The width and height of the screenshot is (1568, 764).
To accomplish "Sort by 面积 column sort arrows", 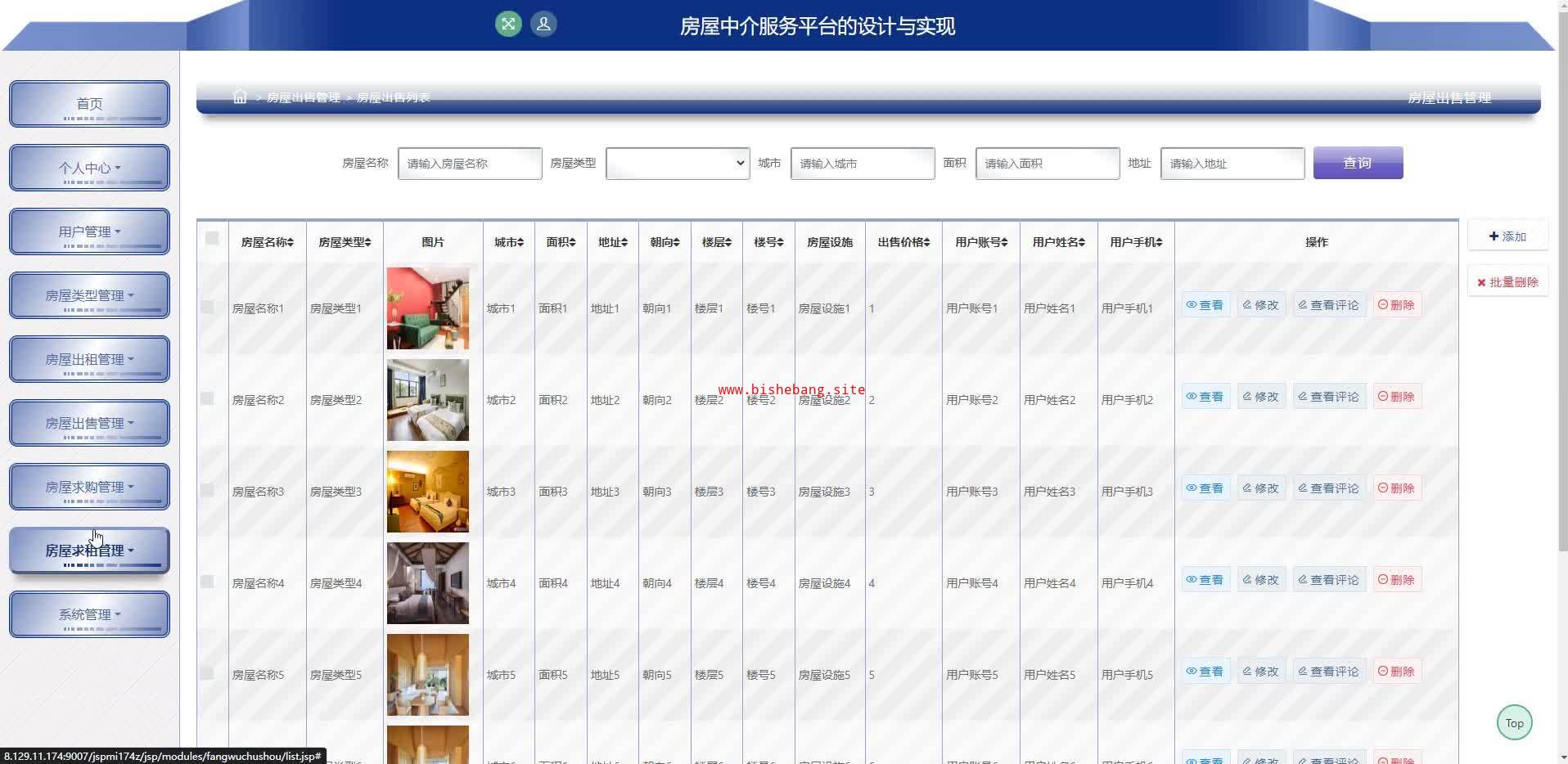I will 572,243.
